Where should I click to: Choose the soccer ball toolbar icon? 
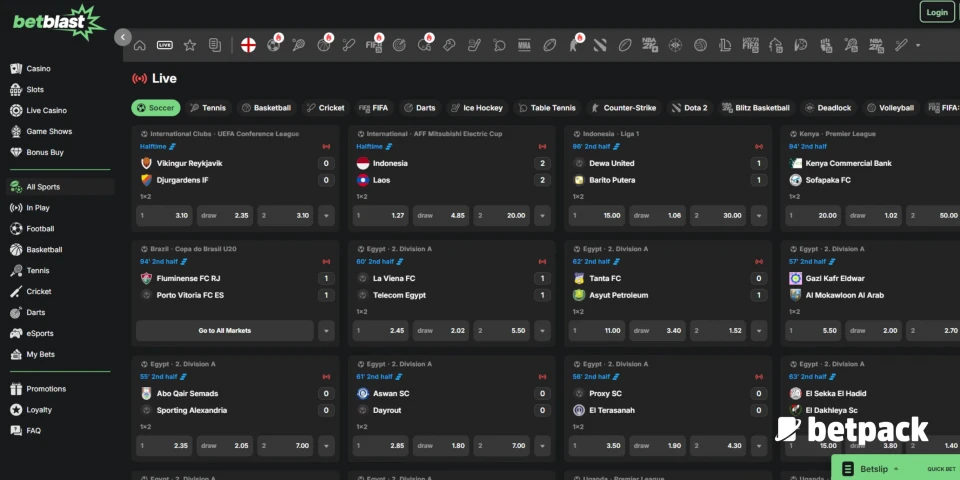tap(274, 45)
